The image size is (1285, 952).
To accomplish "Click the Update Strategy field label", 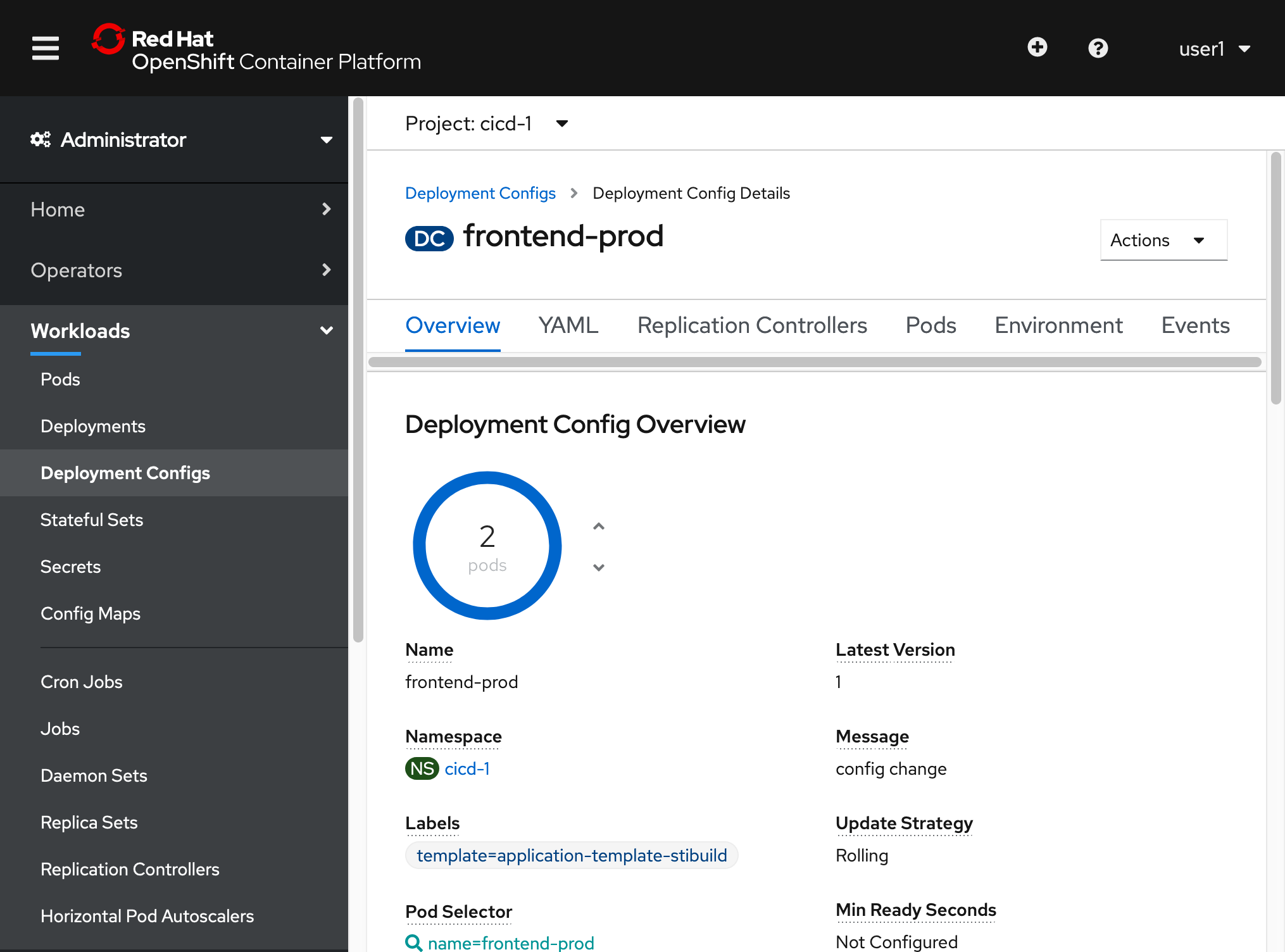I will 904,824.
